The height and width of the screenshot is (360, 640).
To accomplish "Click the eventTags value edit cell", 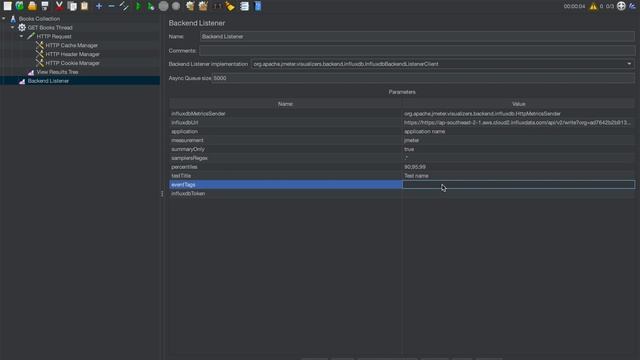I will coord(519,184).
